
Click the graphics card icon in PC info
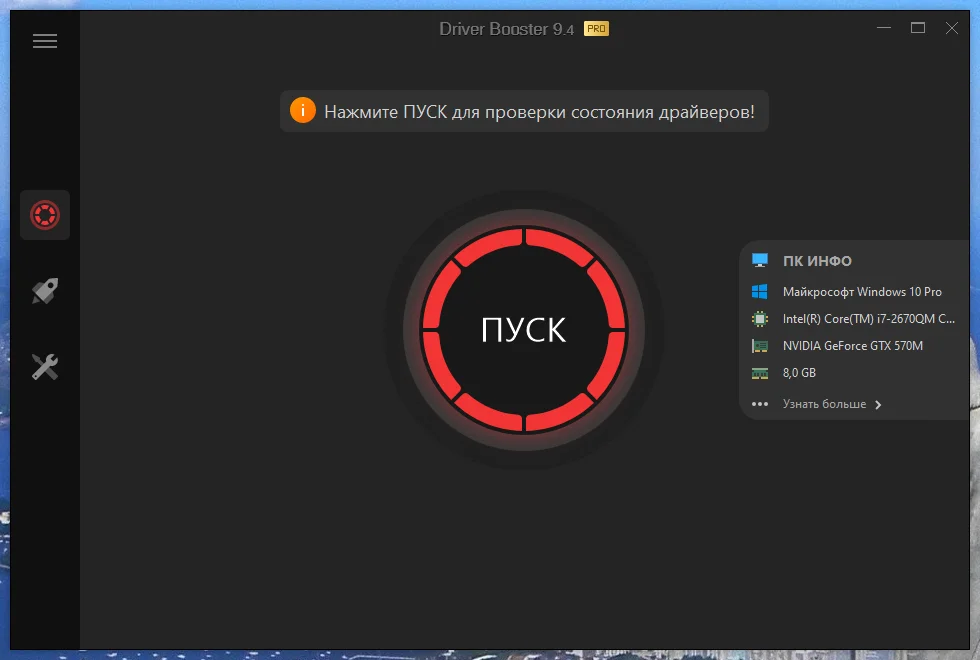[759, 346]
